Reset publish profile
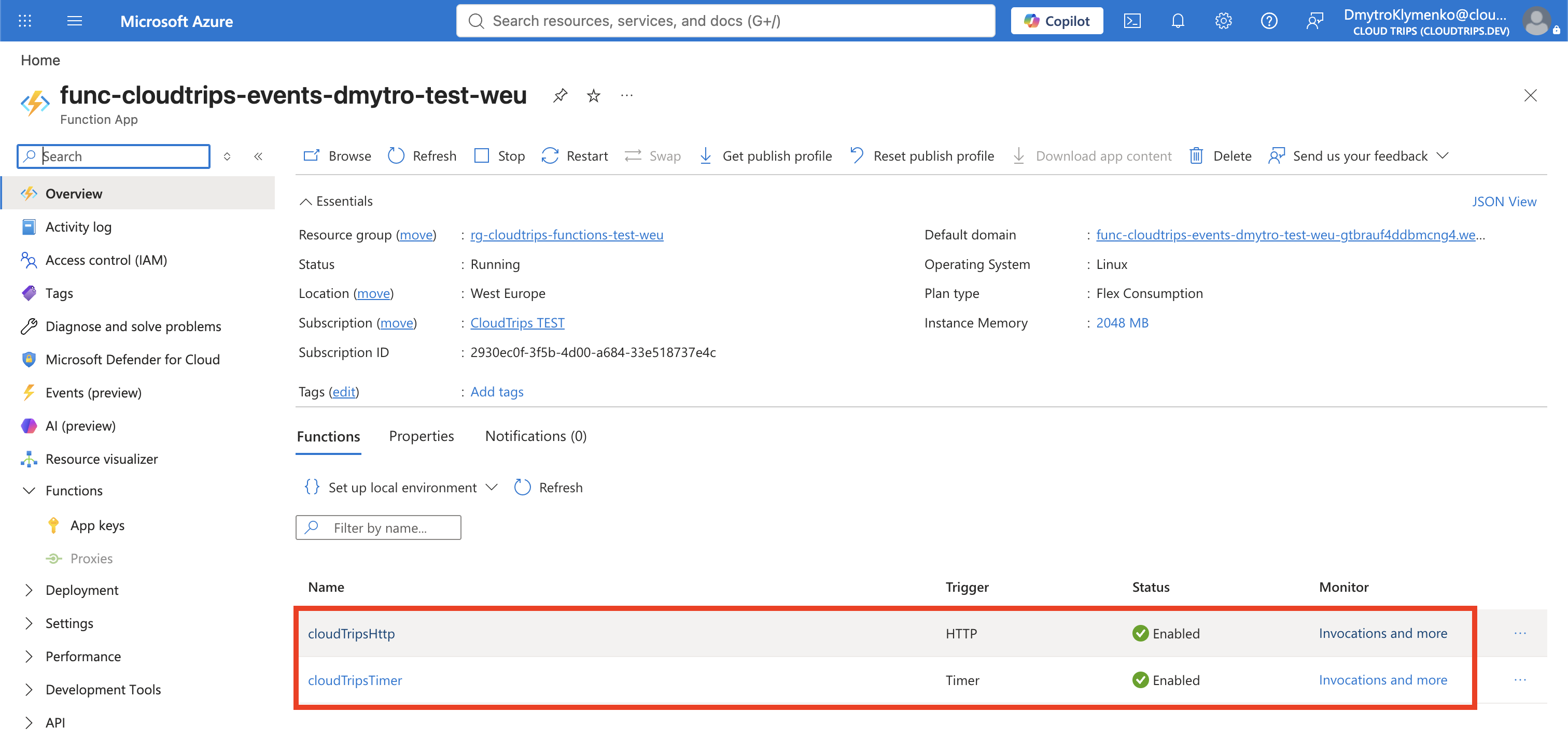 pos(921,156)
